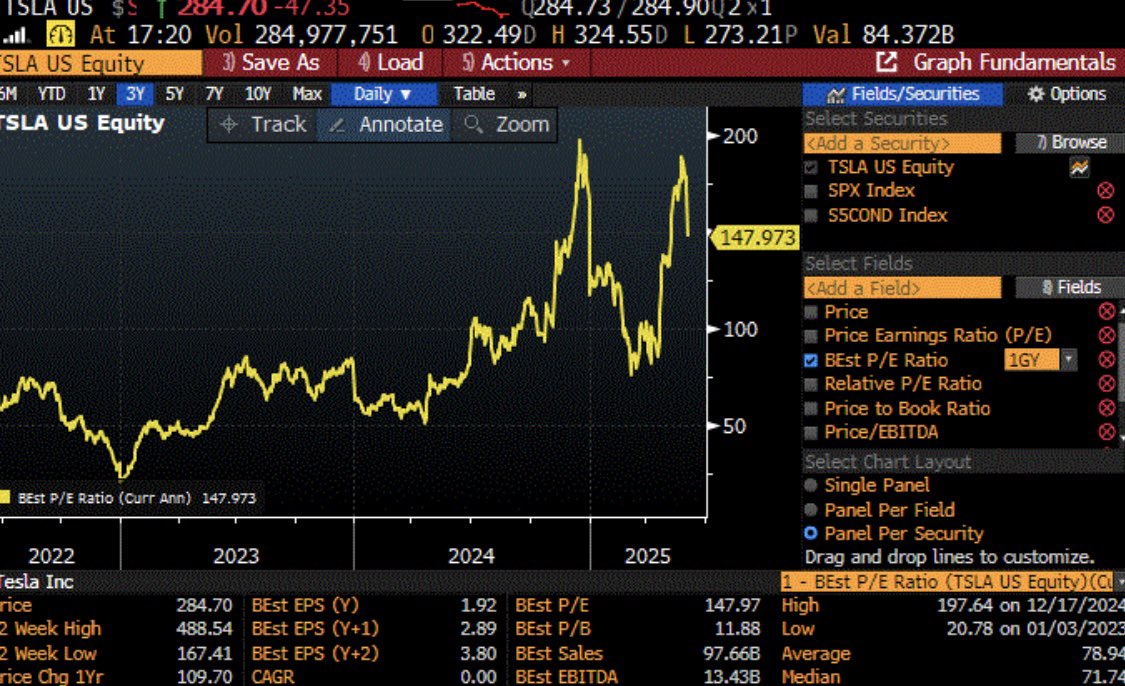
Task: Select the Max range tab
Action: (x=307, y=94)
